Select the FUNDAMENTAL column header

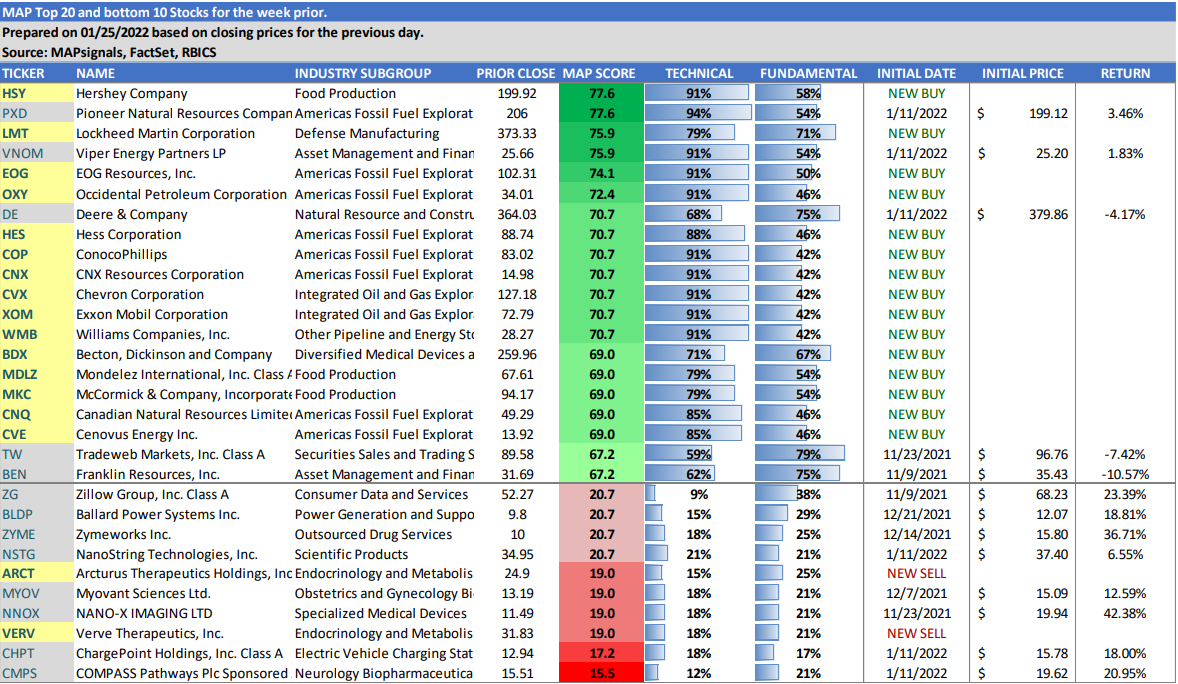tap(808, 74)
